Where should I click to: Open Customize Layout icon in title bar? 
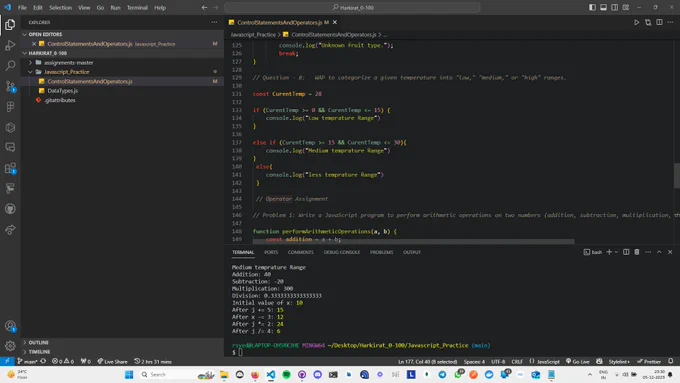point(626,7)
